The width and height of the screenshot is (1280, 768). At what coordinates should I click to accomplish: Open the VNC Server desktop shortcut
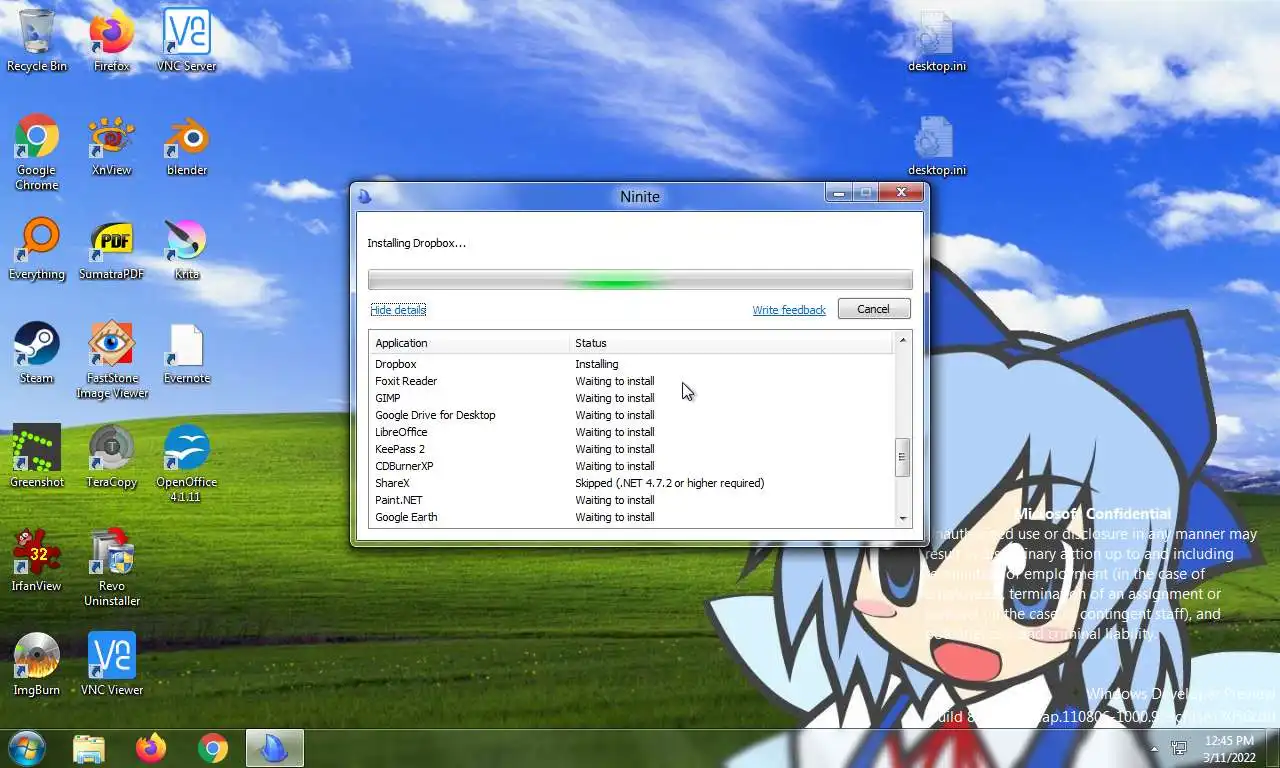click(x=186, y=41)
